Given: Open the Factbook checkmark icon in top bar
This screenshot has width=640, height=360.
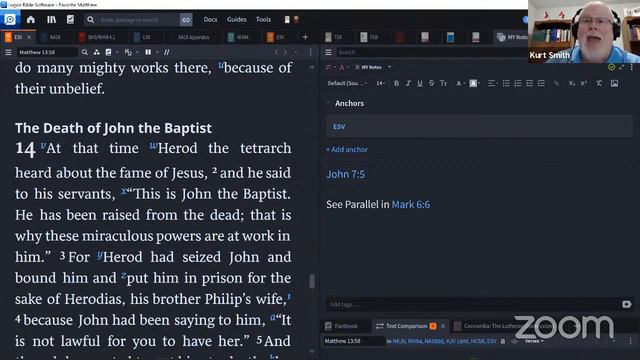Looking at the screenshot, I should [x=70, y=19].
